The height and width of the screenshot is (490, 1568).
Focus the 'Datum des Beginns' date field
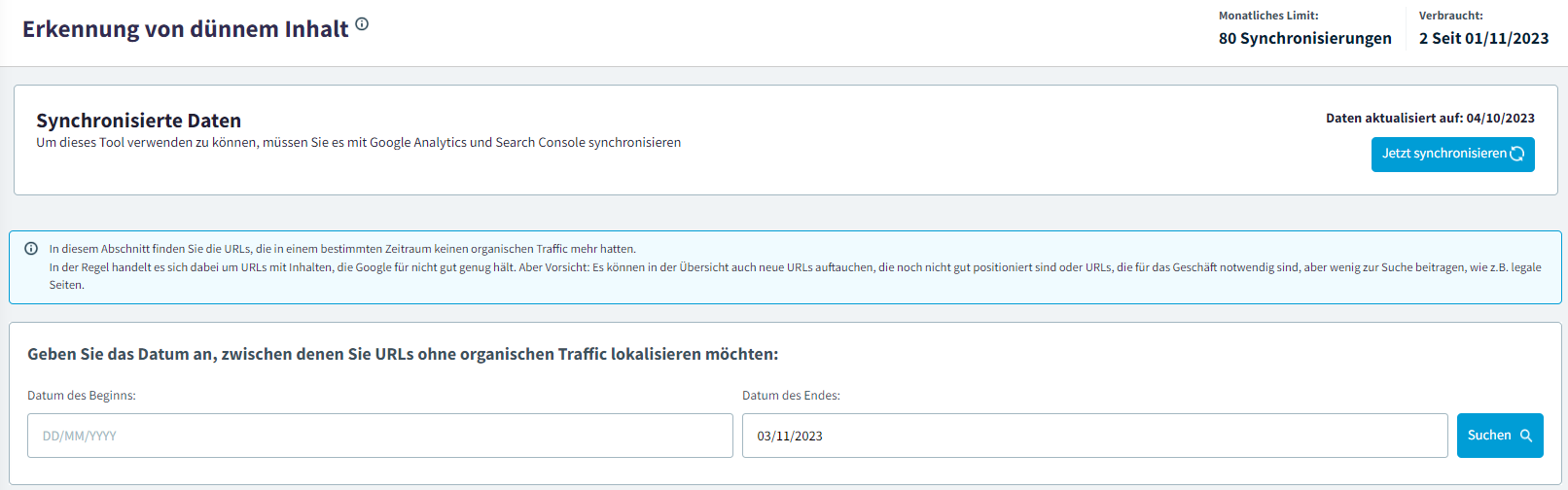point(379,436)
